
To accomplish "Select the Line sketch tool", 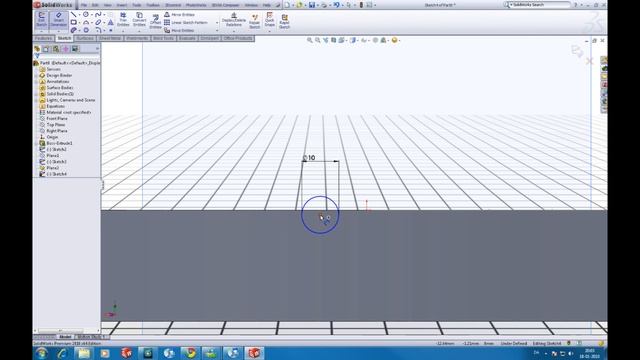I will 73,15.
